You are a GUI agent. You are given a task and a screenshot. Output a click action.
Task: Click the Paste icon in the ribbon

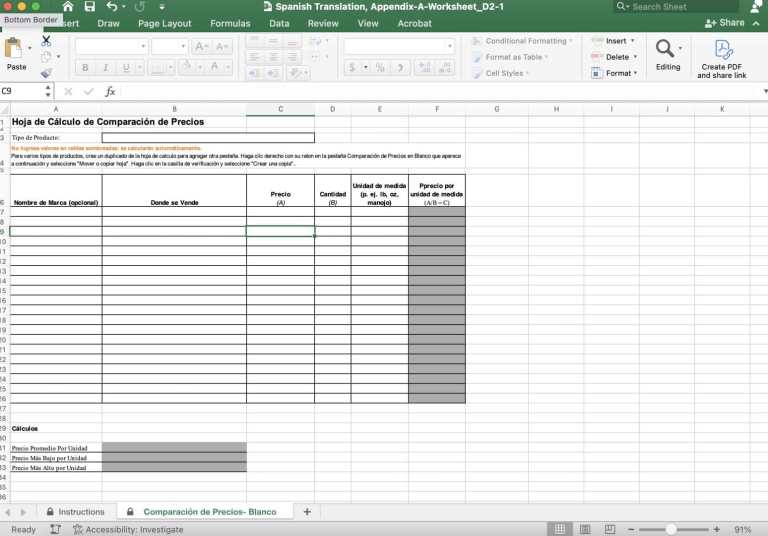(16, 50)
